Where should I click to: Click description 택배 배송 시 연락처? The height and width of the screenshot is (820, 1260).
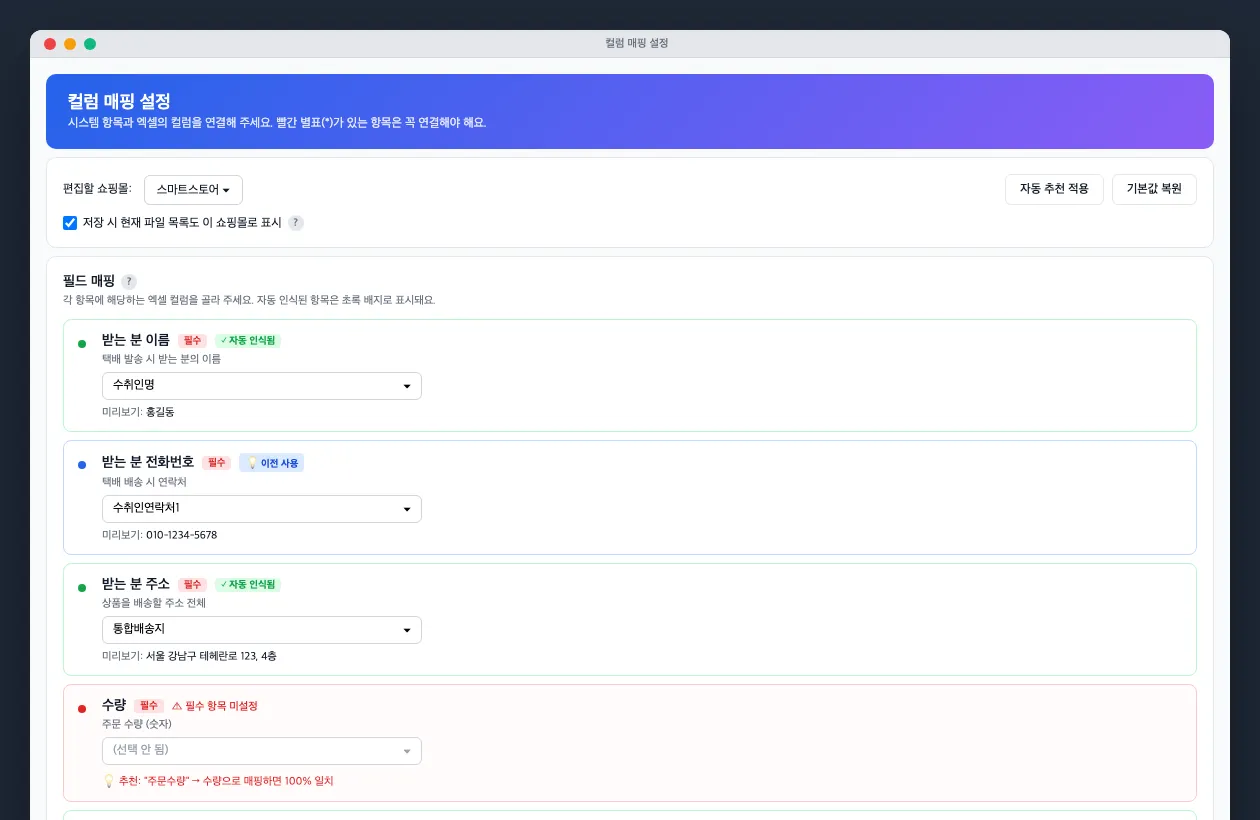pyautogui.click(x=144, y=482)
